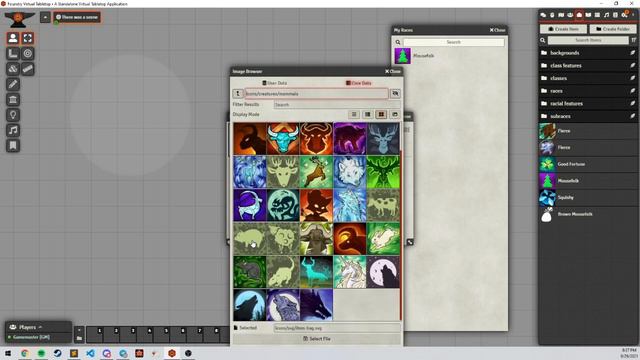Image resolution: width=640 pixels, height=360 pixels.
Task: Open the Game Settings sidebar tab
Action: click(624, 15)
